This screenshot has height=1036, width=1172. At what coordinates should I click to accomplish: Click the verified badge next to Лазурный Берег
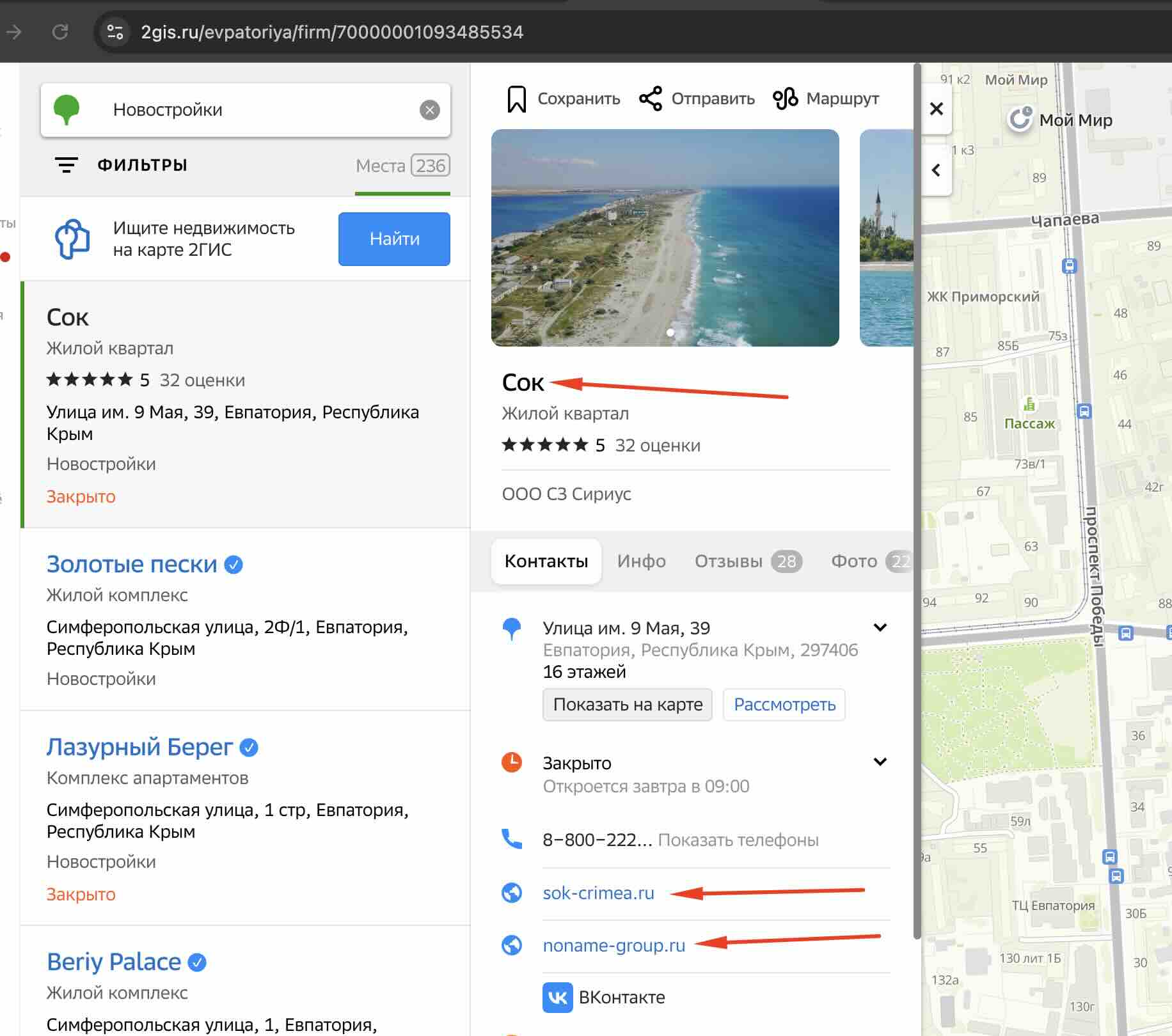pos(249,748)
